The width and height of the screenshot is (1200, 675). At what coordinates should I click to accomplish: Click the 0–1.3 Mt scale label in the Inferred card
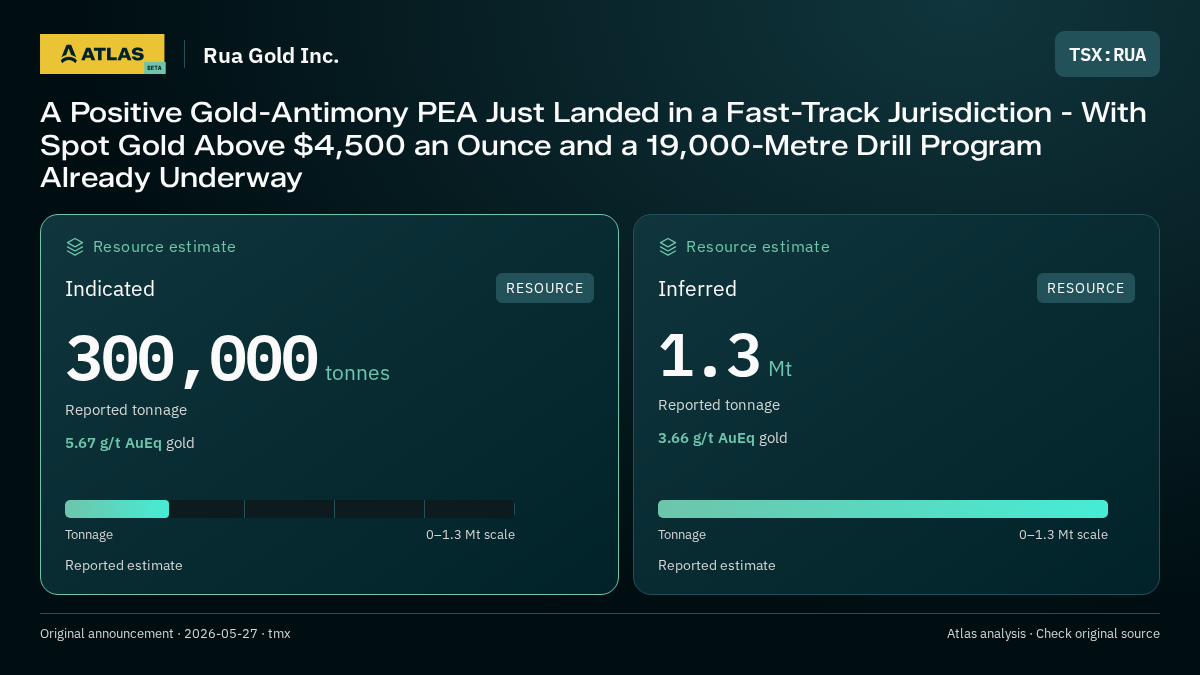click(1063, 535)
